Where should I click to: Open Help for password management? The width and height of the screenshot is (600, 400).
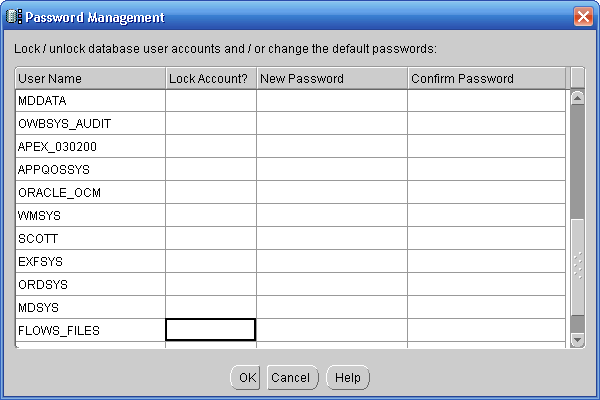(x=348, y=378)
